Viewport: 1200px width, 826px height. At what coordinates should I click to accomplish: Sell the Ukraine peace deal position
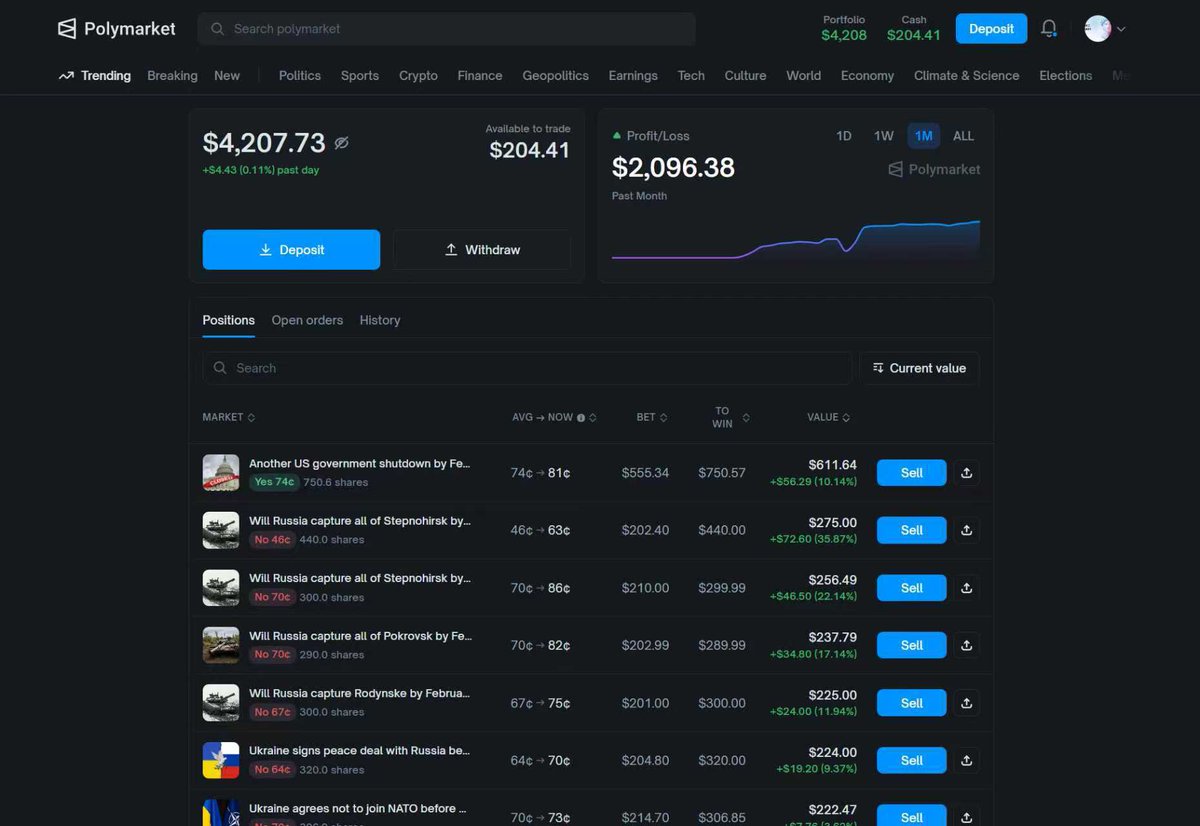(x=911, y=760)
